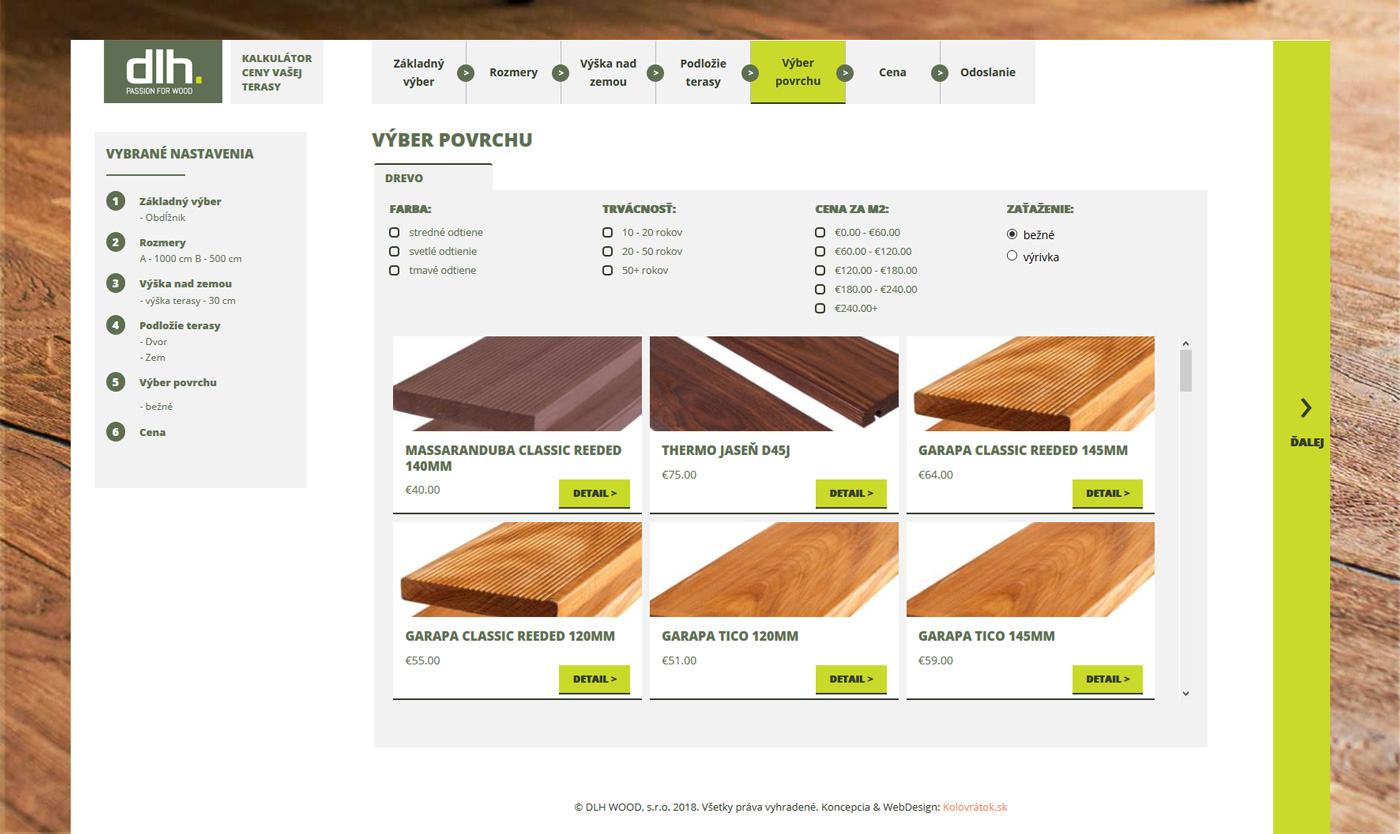The width and height of the screenshot is (1400, 834).
Task: Check the 50+ rokov durability filter
Action: click(x=607, y=270)
